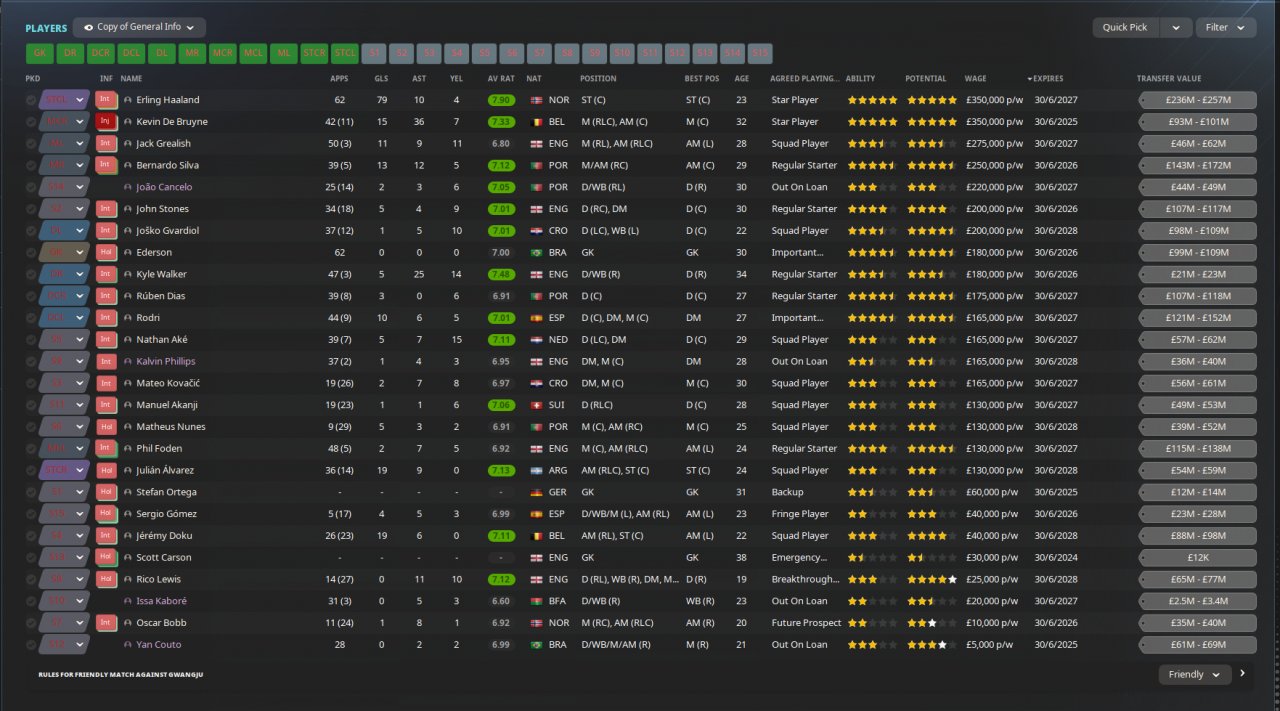The height and width of the screenshot is (711, 1280).
Task: Toggle the picked checkmark for Stefan Ortega
Action: click(x=31, y=493)
